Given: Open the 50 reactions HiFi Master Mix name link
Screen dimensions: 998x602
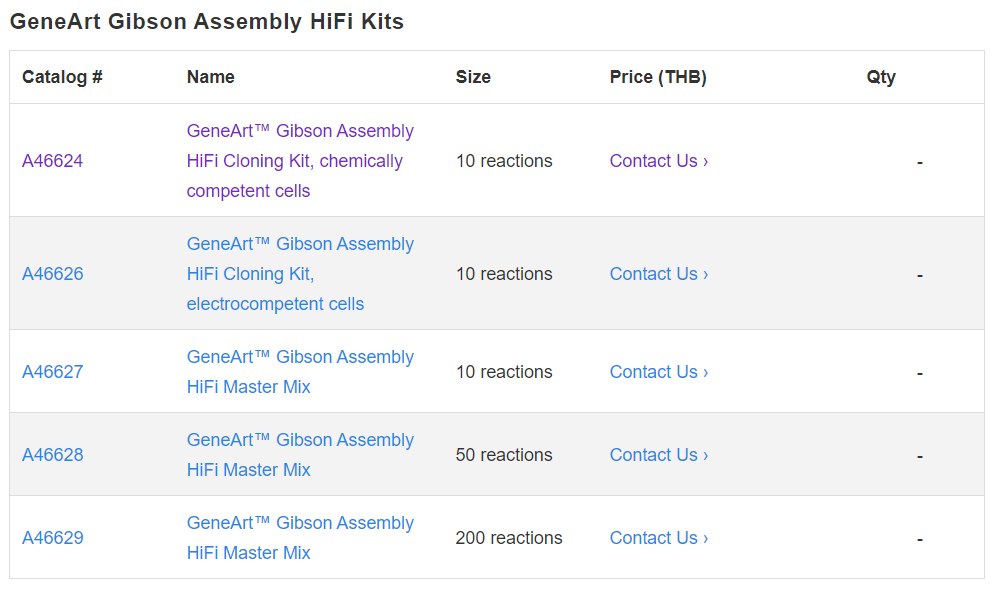Looking at the screenshot, I should click(300, 455).
